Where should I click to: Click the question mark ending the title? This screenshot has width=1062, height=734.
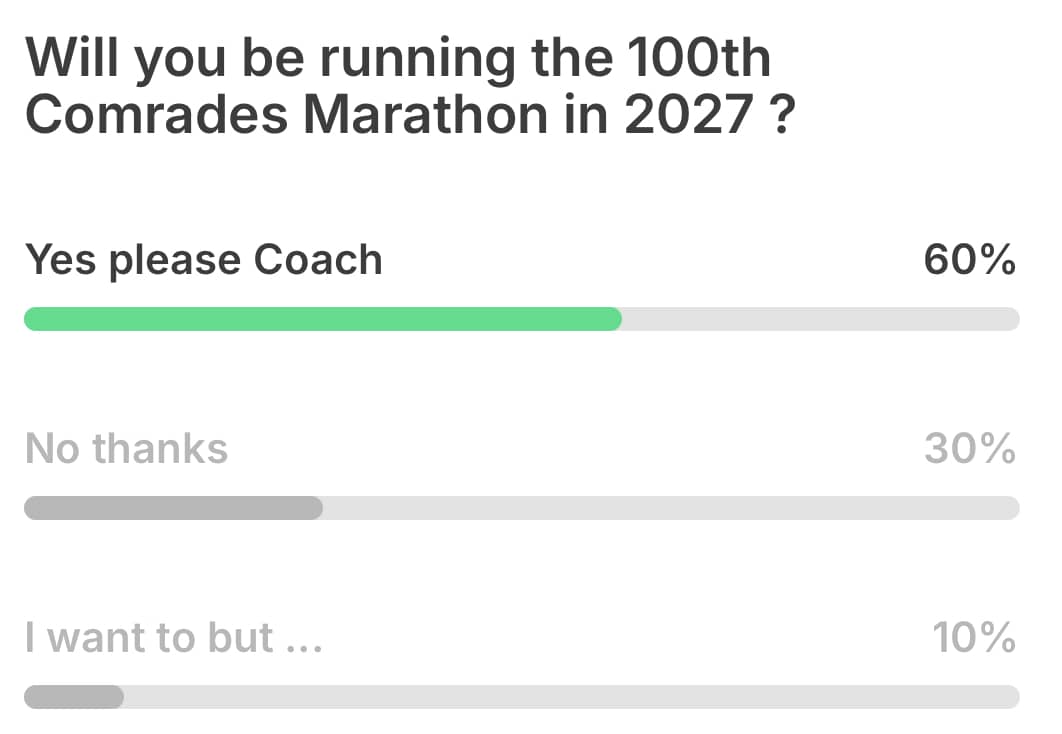782,114
